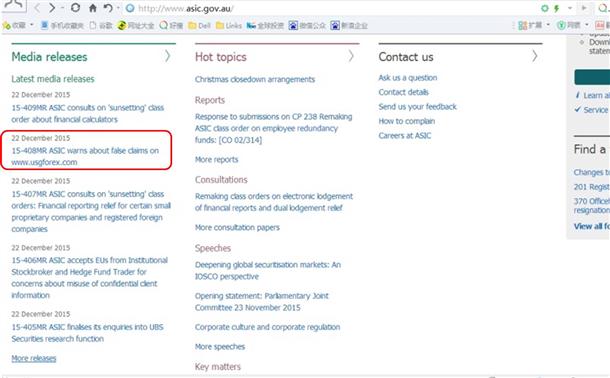Click the lightning speed-mode icon
The height and width of the screenshot is (378, 610).
point(557,8)
